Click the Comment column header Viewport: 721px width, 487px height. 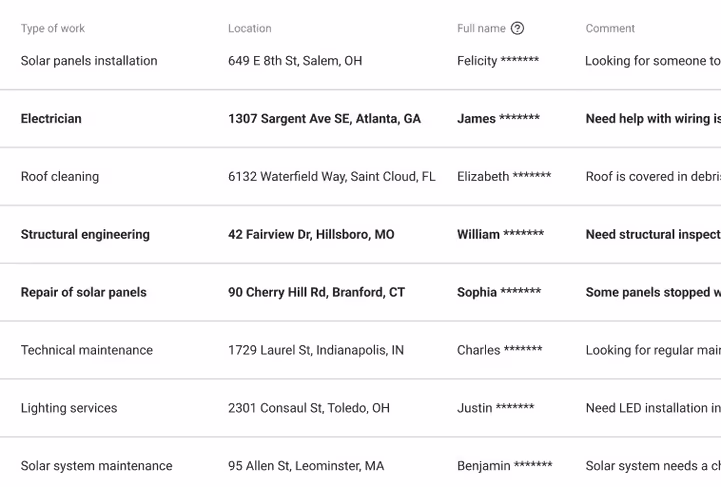click(610, 29)
